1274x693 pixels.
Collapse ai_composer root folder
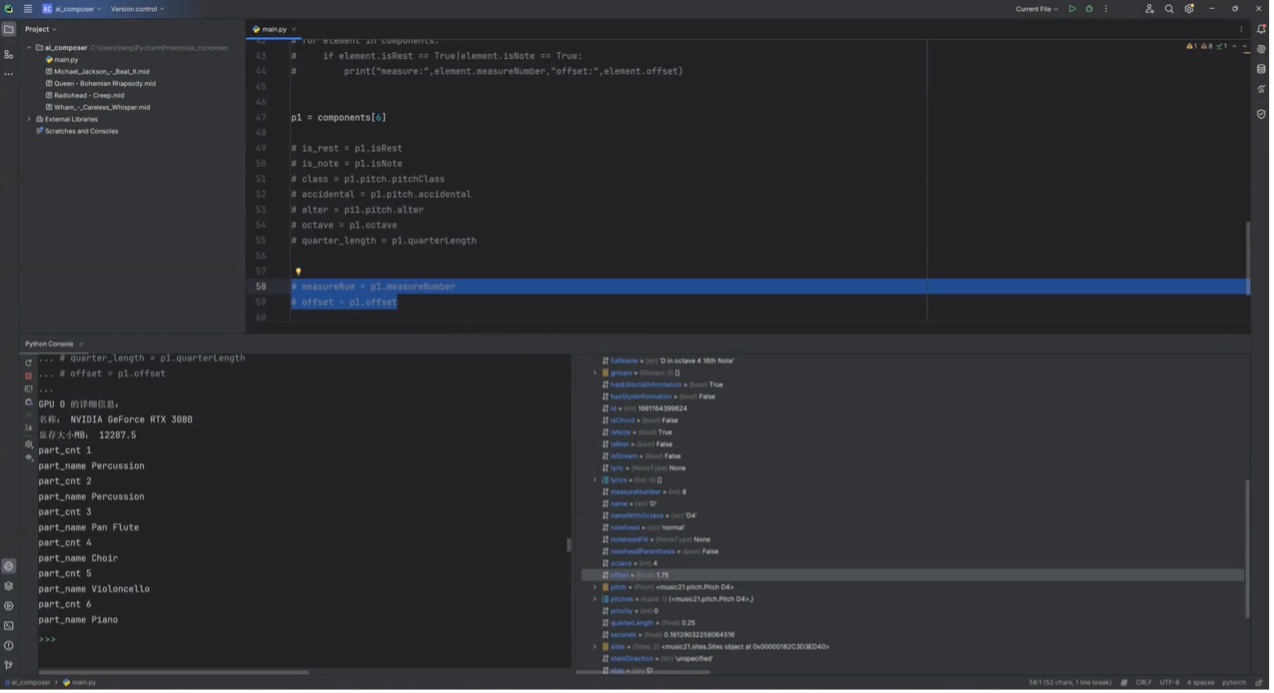click(29, 48)
